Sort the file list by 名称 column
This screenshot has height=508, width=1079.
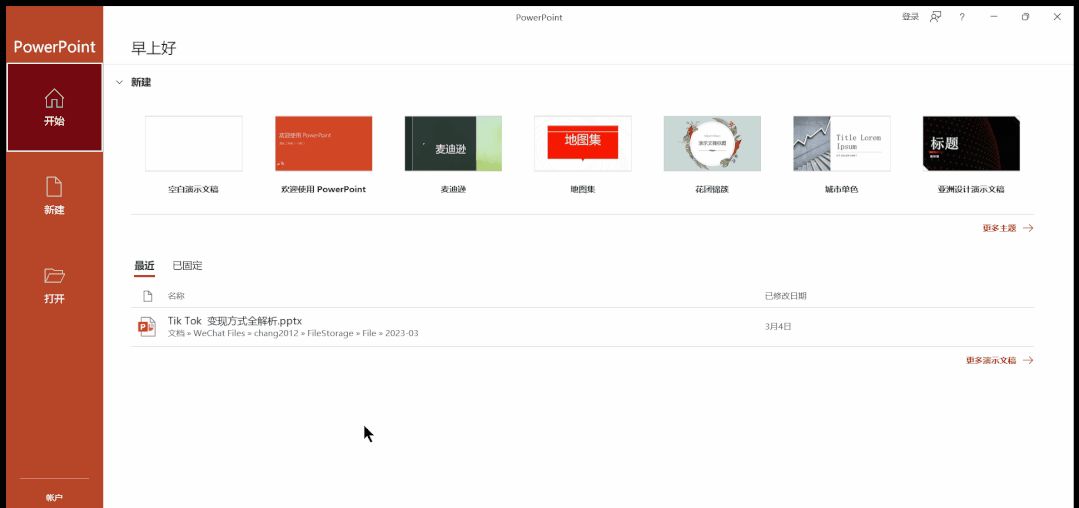pyautogui.click(x=176, y=296)
